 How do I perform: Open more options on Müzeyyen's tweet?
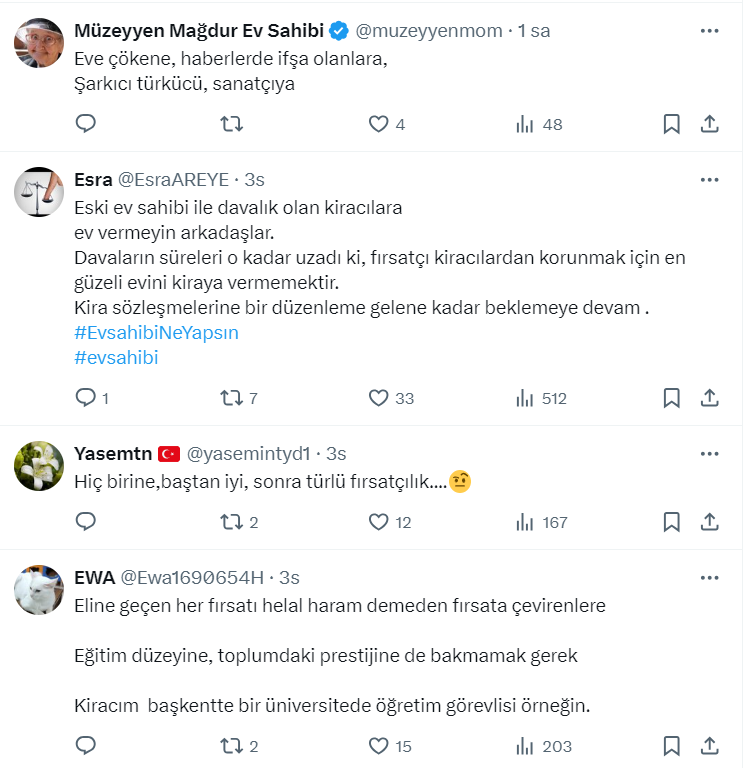709,31
